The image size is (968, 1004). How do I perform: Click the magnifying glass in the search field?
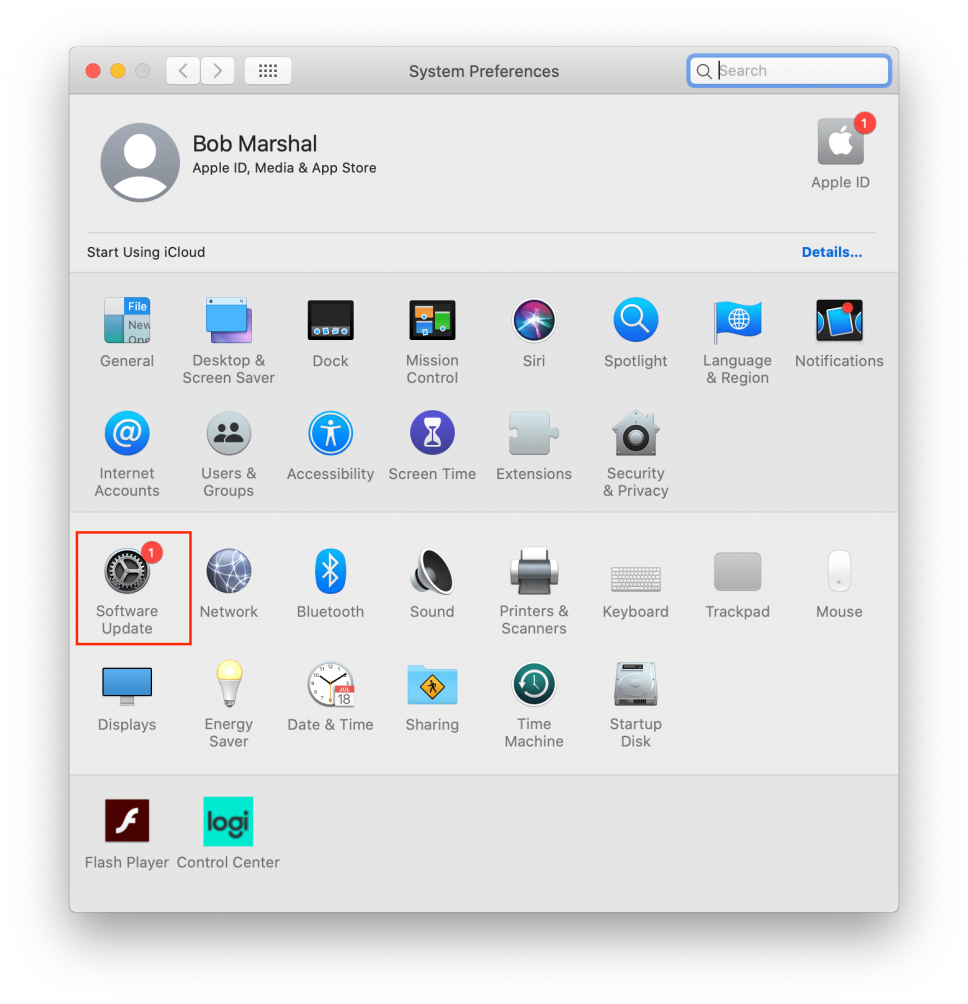(704, 71)
